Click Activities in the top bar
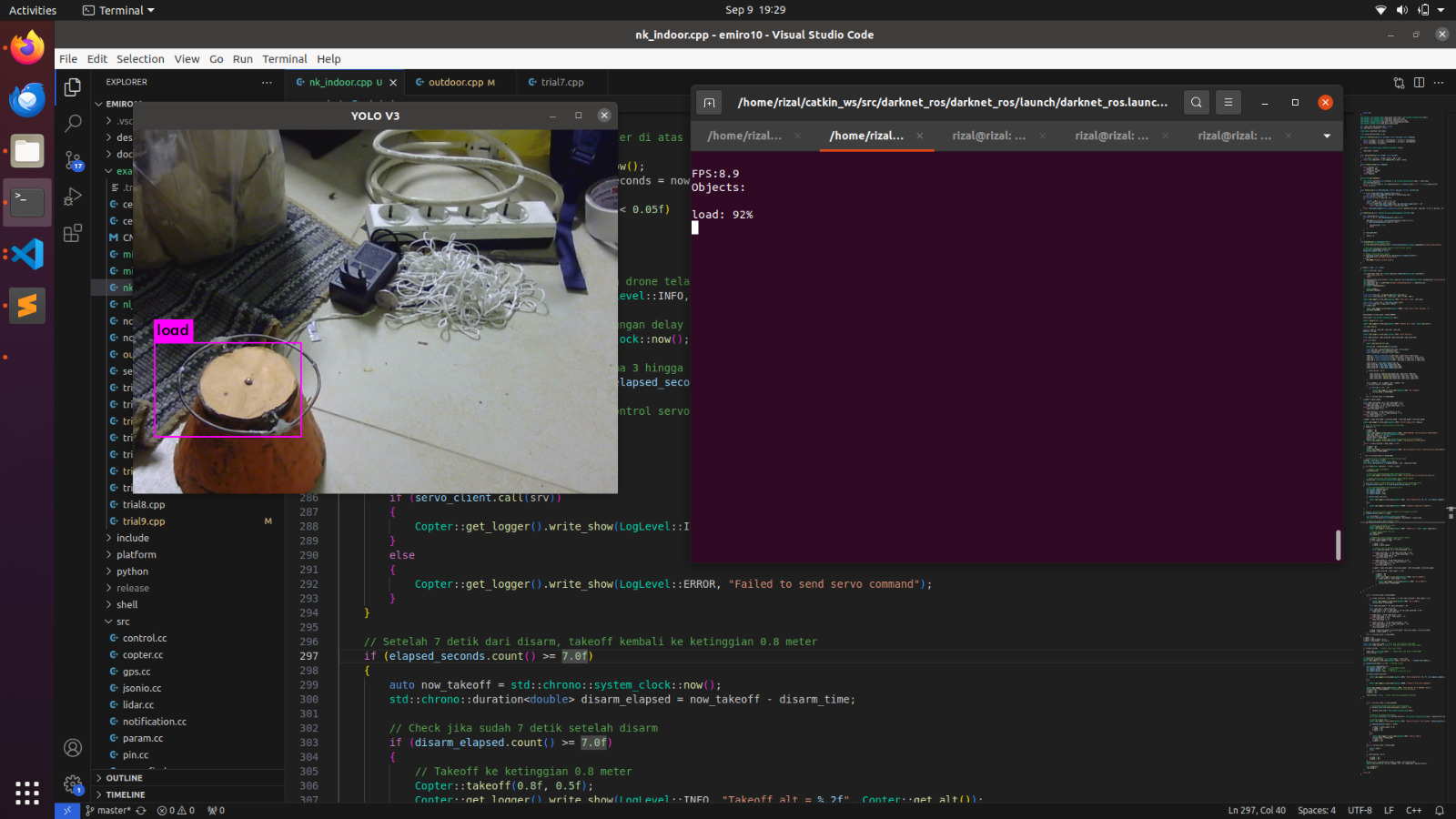Viewport: 1456px width, 819px height. coord(33,10)
